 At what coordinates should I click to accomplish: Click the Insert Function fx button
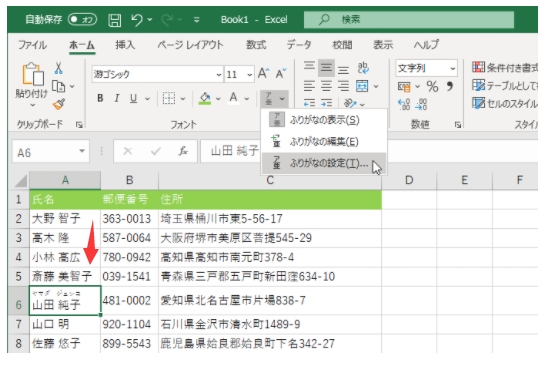(183, 151)
